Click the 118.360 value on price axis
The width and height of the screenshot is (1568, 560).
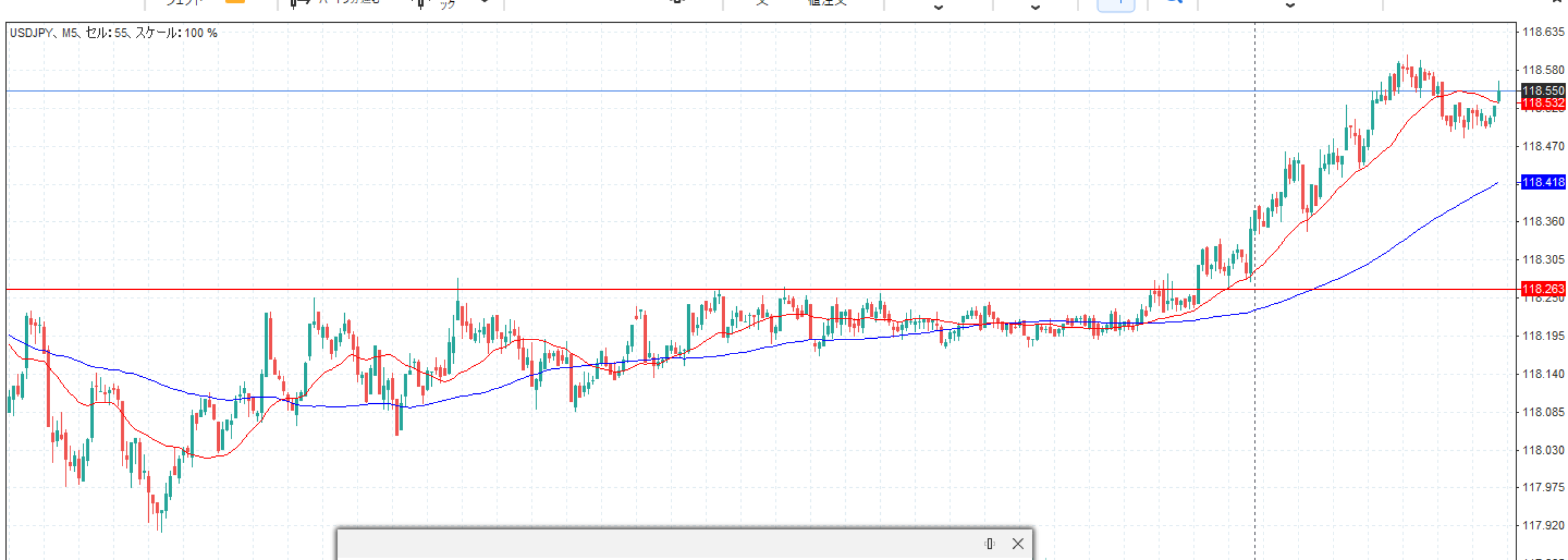pos(1542,221)
